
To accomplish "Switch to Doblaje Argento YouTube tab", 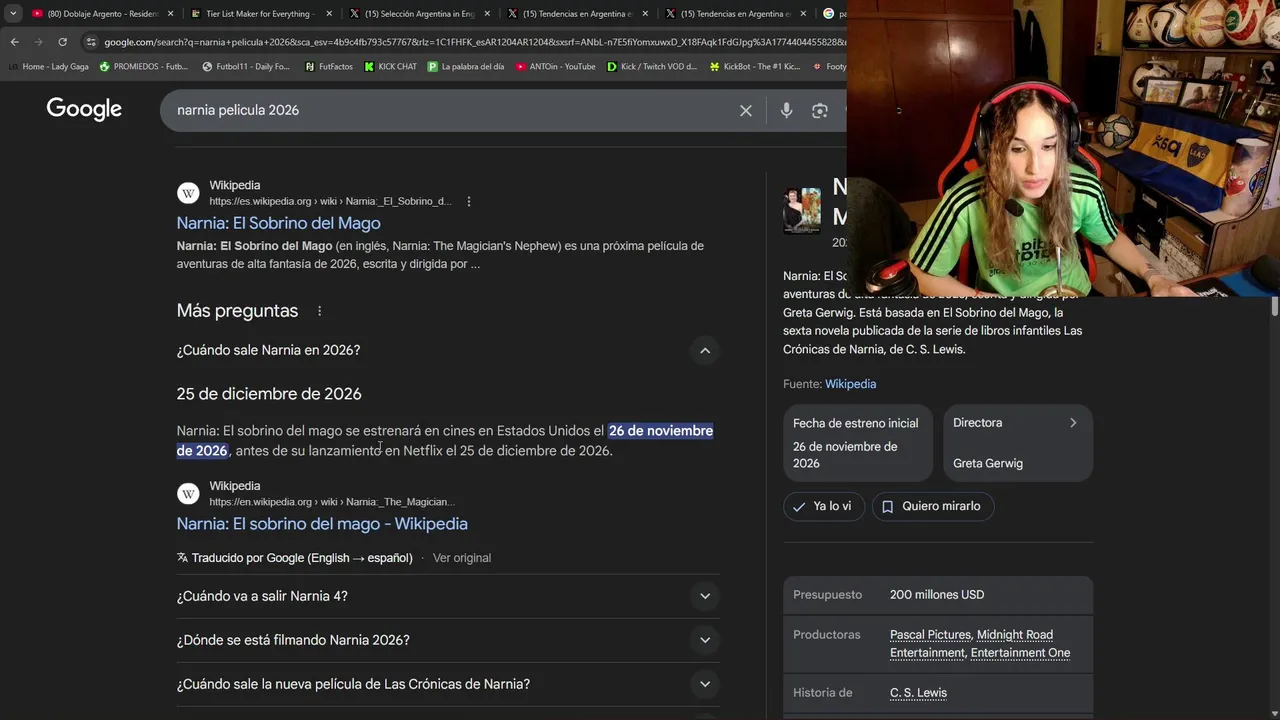I will tap(95, 14).
